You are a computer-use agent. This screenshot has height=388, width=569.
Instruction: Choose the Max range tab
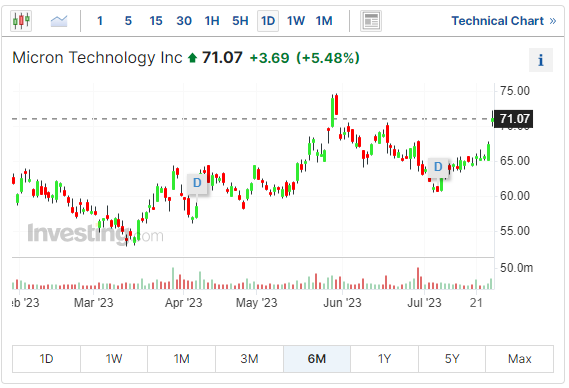pyautogui.click(x=520, y=359)
